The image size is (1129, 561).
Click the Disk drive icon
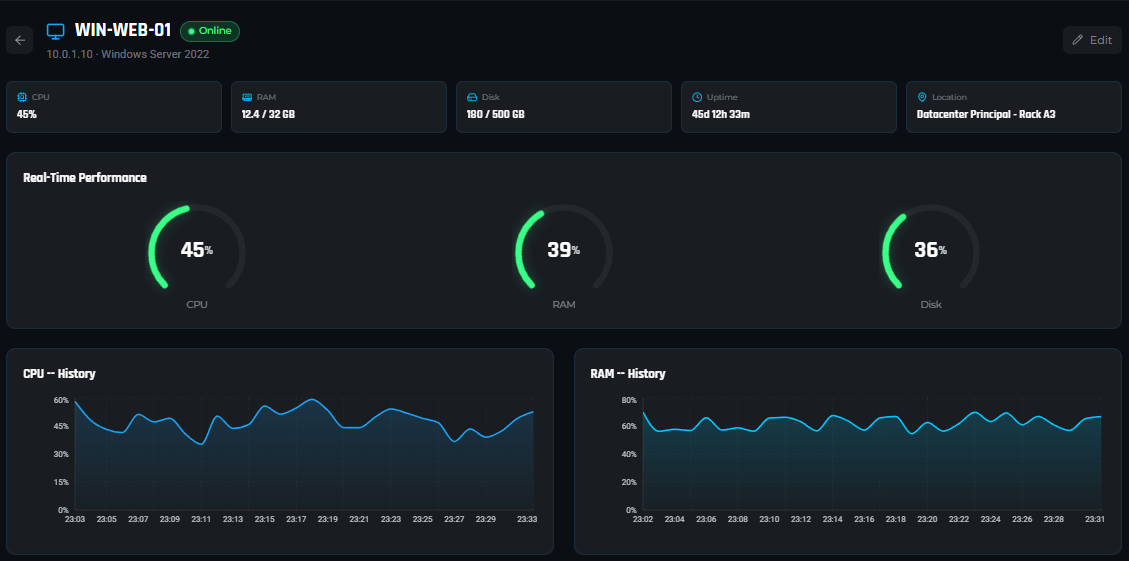point(472,97)
